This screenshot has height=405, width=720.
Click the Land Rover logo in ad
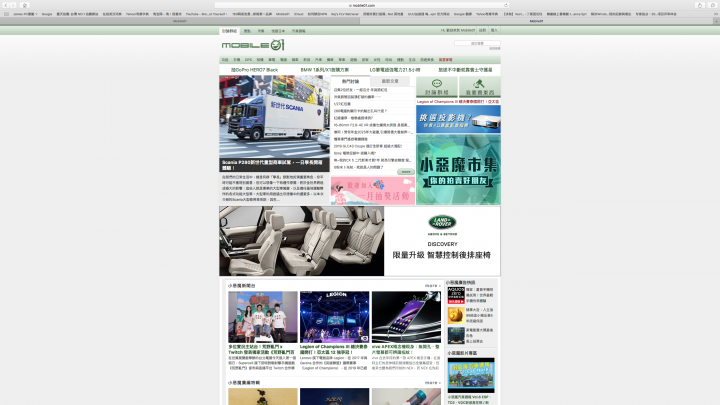coord(442,223)
